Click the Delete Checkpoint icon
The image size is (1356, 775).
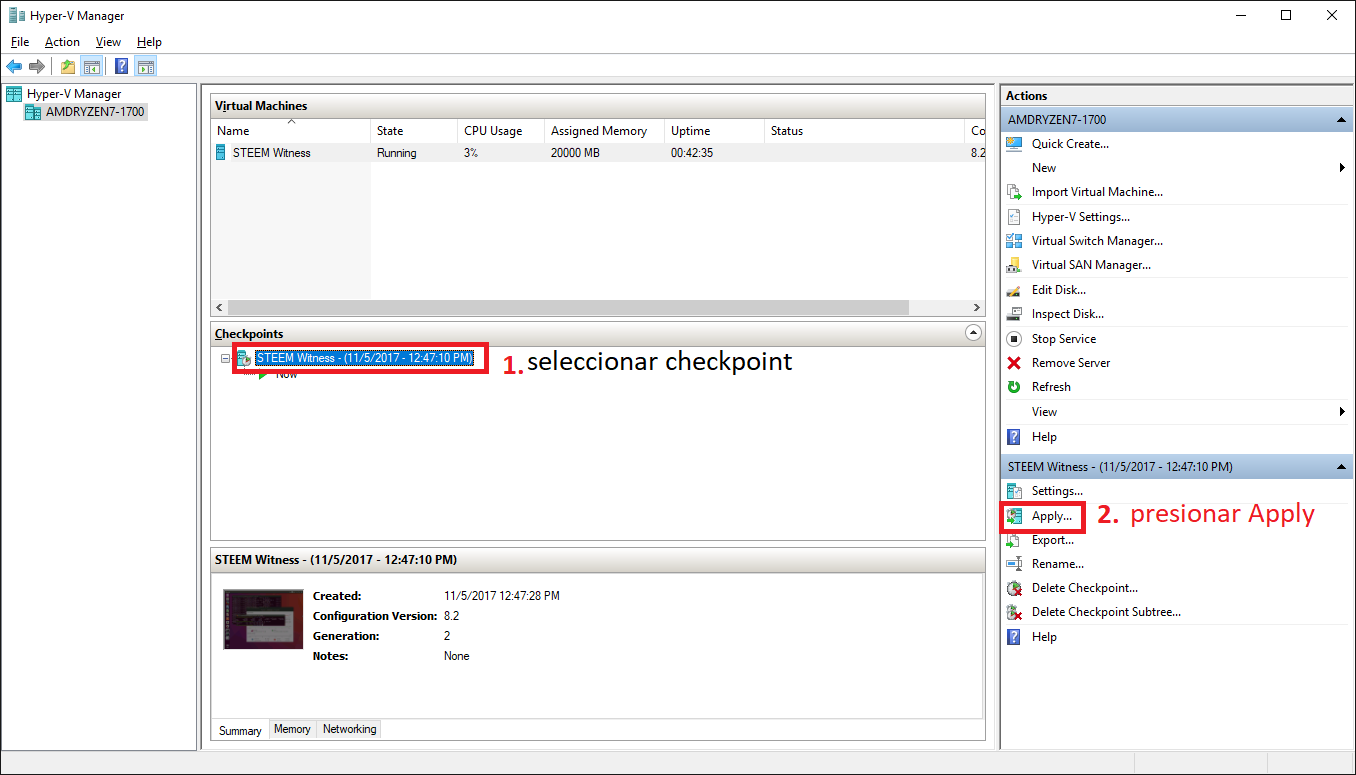(1014, 588)
